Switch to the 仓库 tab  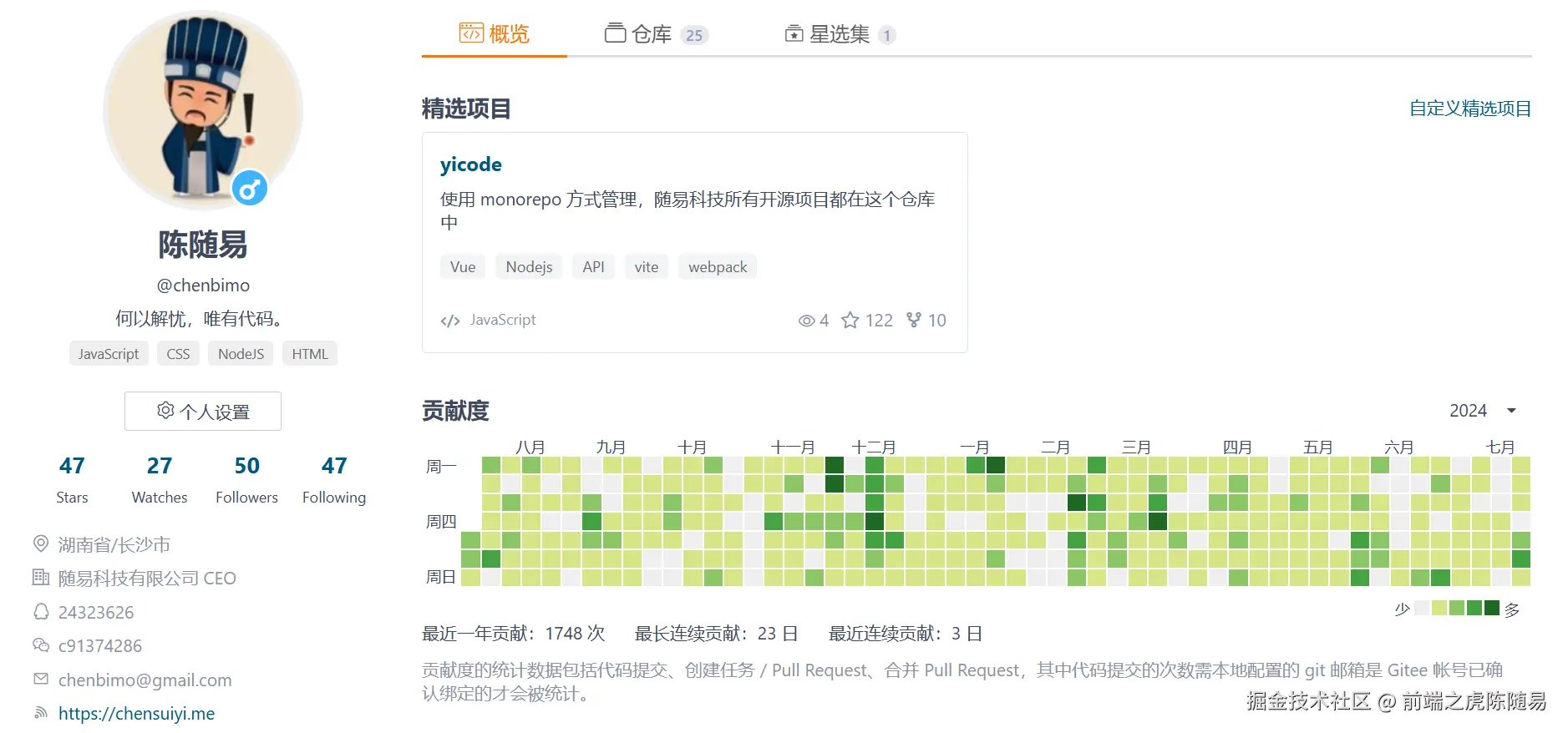pyautogui.click(x=655, y=34)
